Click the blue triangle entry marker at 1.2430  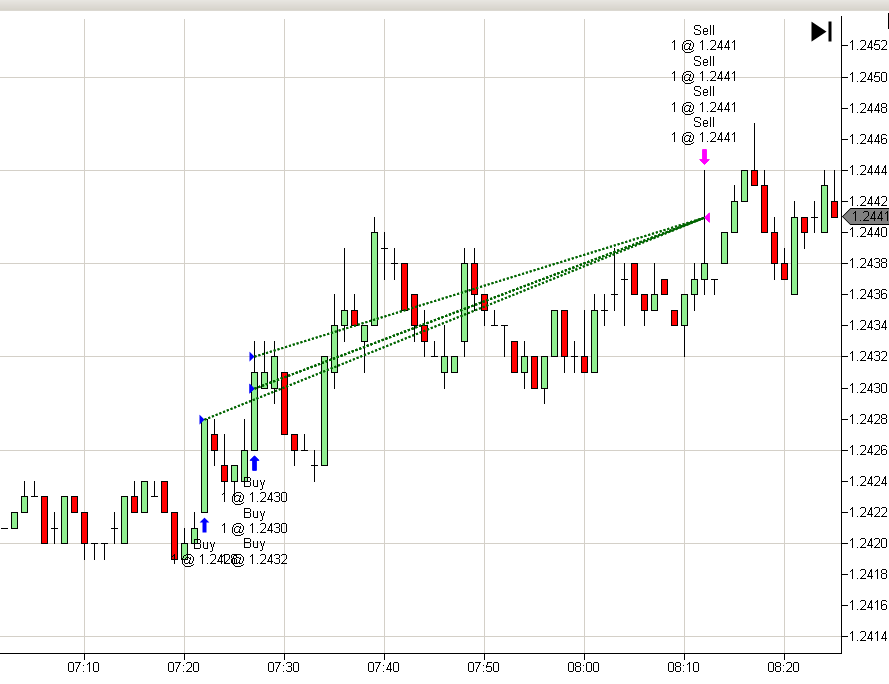pos(252,389)
